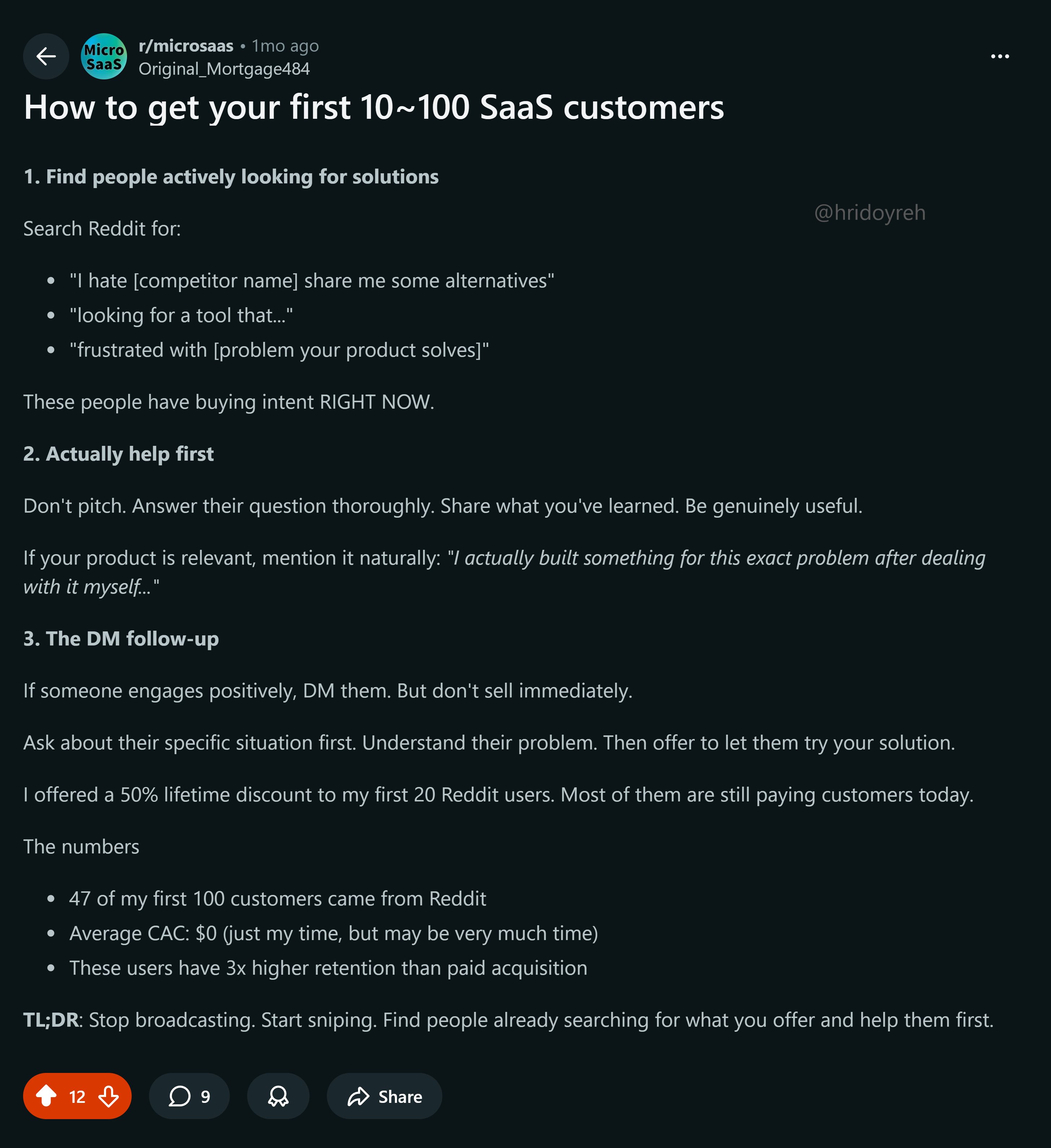Click the Share button
This screenshot has width=1051, height=1148.
pos(384,1096)
